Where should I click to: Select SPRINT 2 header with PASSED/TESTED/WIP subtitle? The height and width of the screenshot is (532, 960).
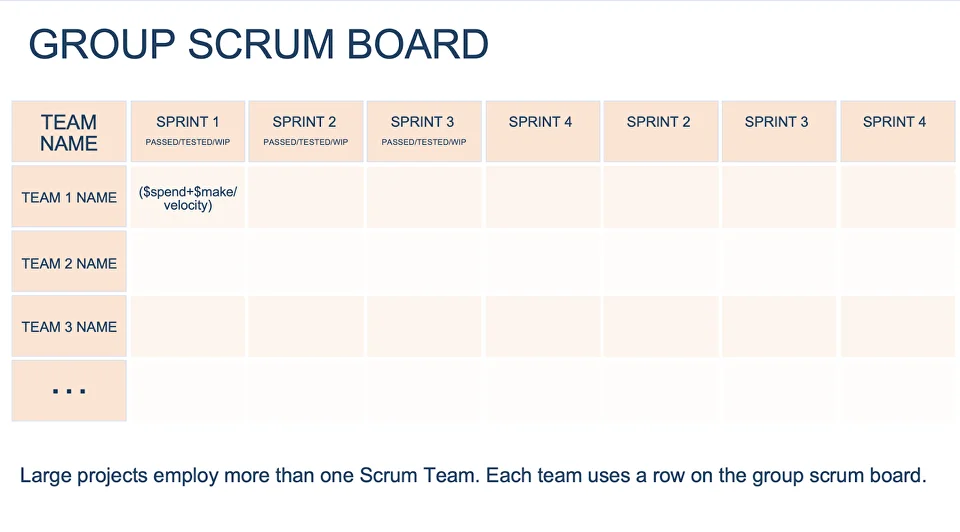(x=306, y=132)
